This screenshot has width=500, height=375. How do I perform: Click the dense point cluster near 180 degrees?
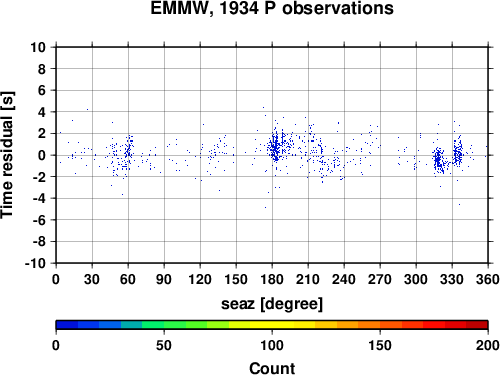click(x=275, y=147)
